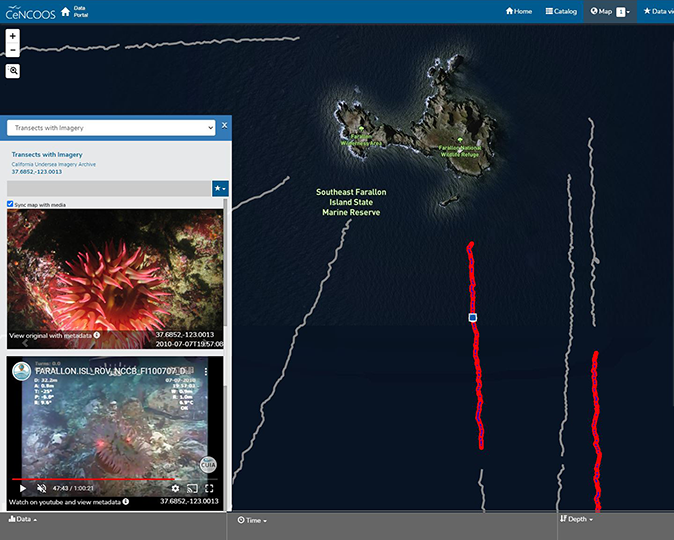Image resolution: width=674 pixels, height=540 pixels.
Task: Click the CUIA watermark button in video
Action: [208, 465]
